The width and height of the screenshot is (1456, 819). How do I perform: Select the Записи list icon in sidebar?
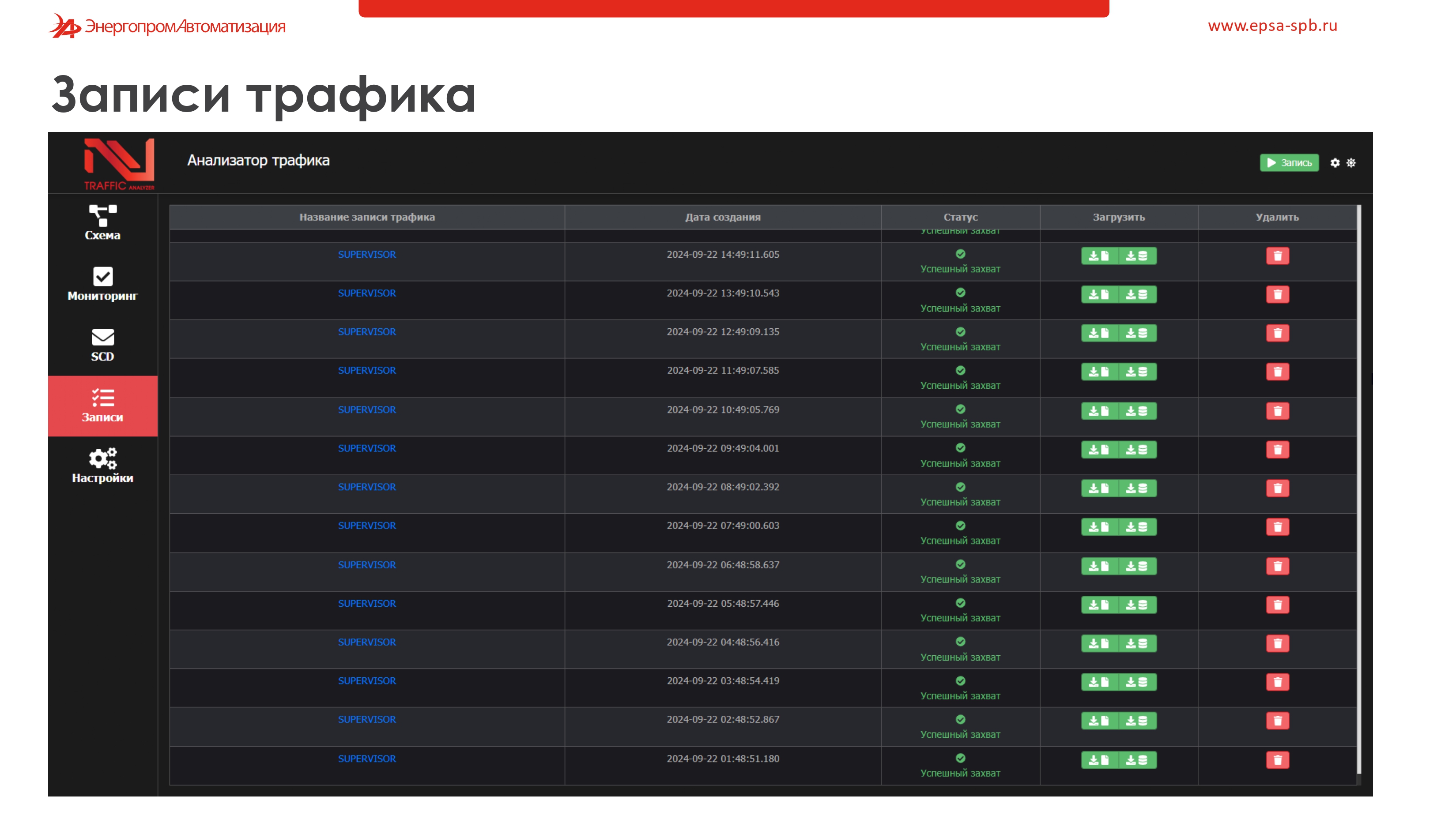[102, 400]
